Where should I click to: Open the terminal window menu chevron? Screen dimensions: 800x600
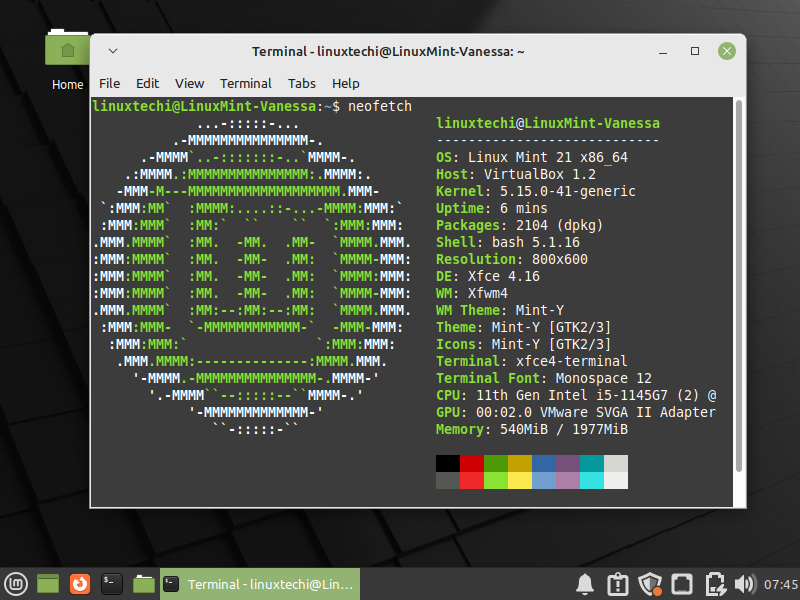113,51
